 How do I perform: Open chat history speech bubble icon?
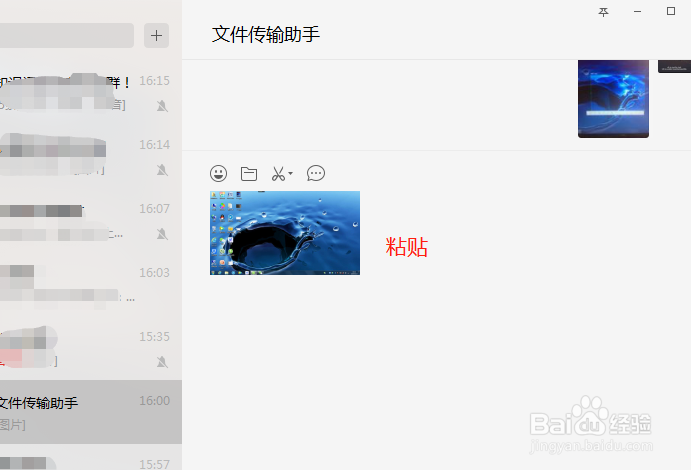click(x=316, y=173)
